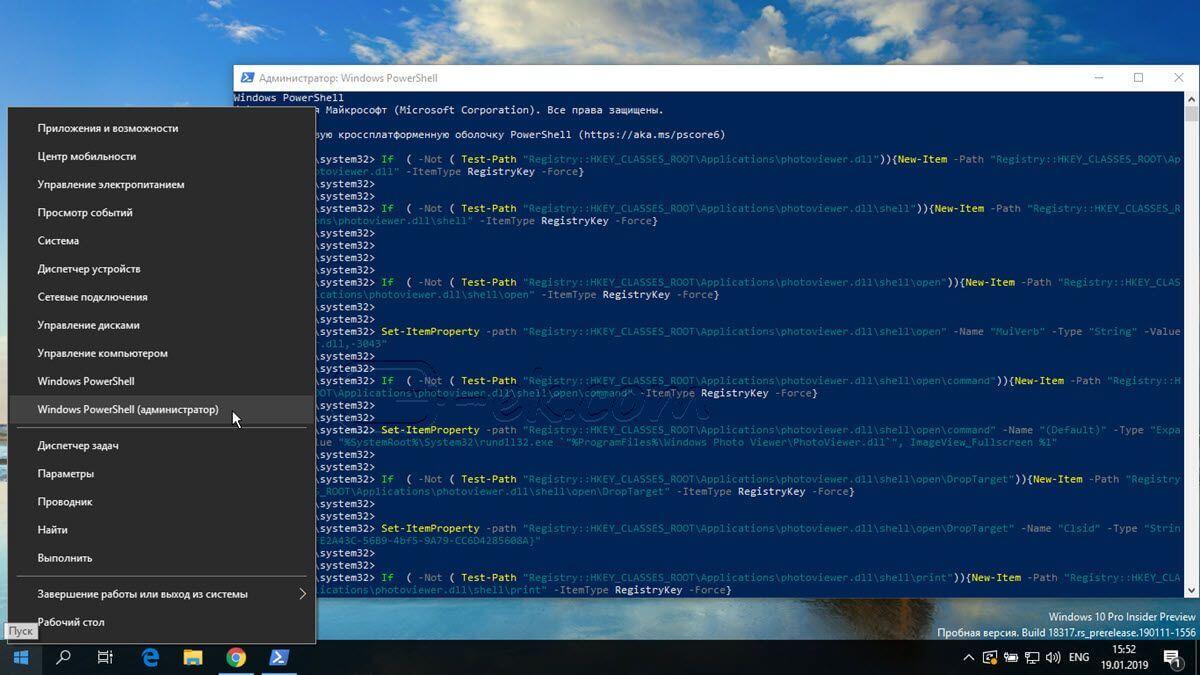Open Сетевые подключения
The width and height of the screenshot is (1200, 675).
[162, 296]
